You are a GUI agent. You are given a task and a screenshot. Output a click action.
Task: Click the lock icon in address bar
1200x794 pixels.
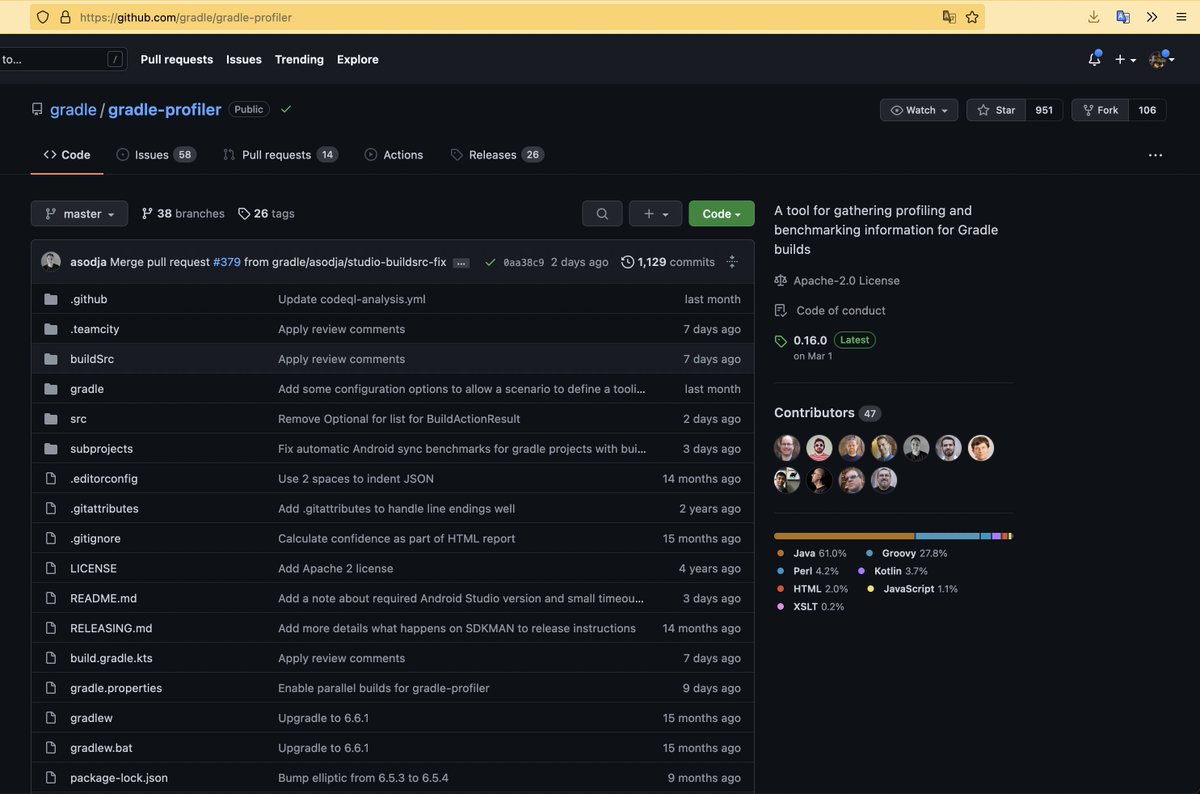pyautogui.click(x=65, y=17)
